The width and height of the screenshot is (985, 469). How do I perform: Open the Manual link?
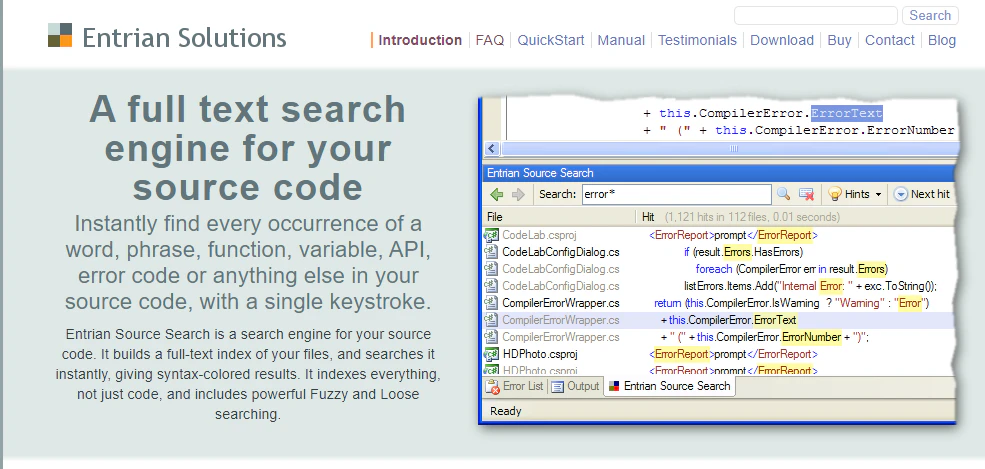(621, 40)
